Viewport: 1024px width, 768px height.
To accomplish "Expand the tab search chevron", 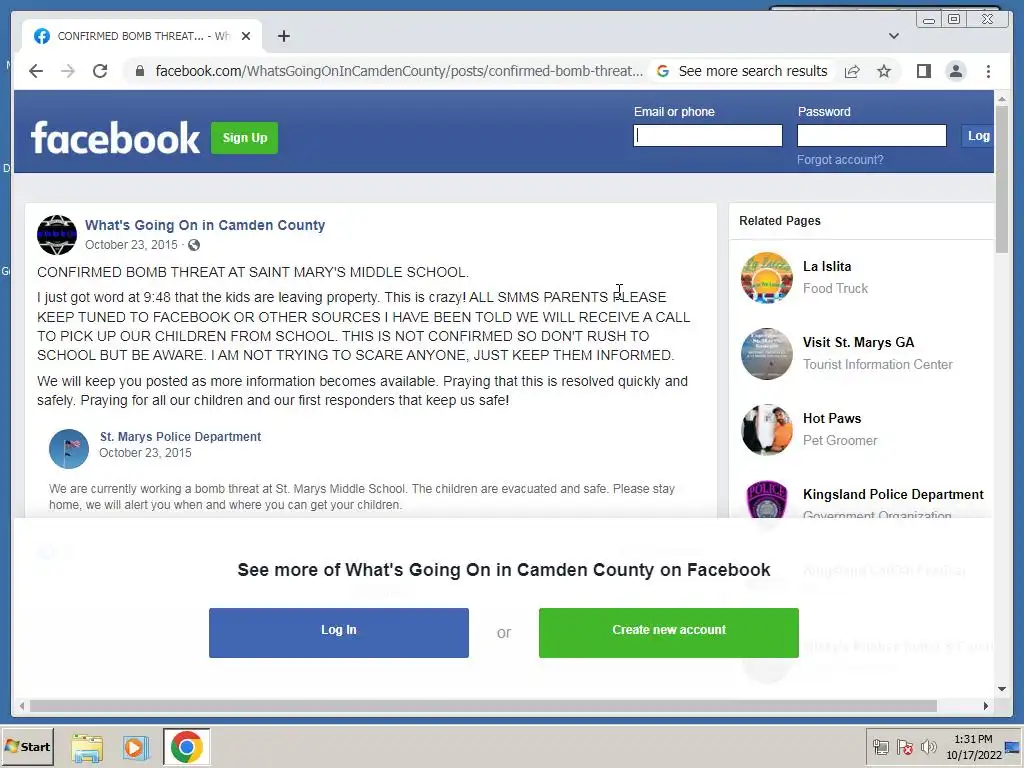I will 894,36.
